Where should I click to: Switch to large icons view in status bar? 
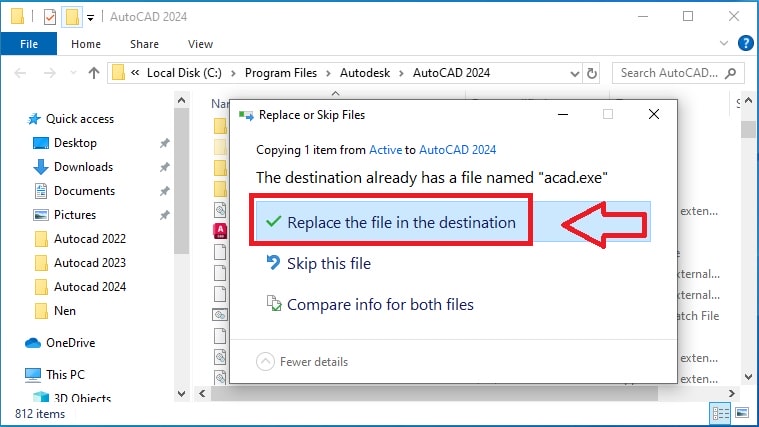point(742,413)
